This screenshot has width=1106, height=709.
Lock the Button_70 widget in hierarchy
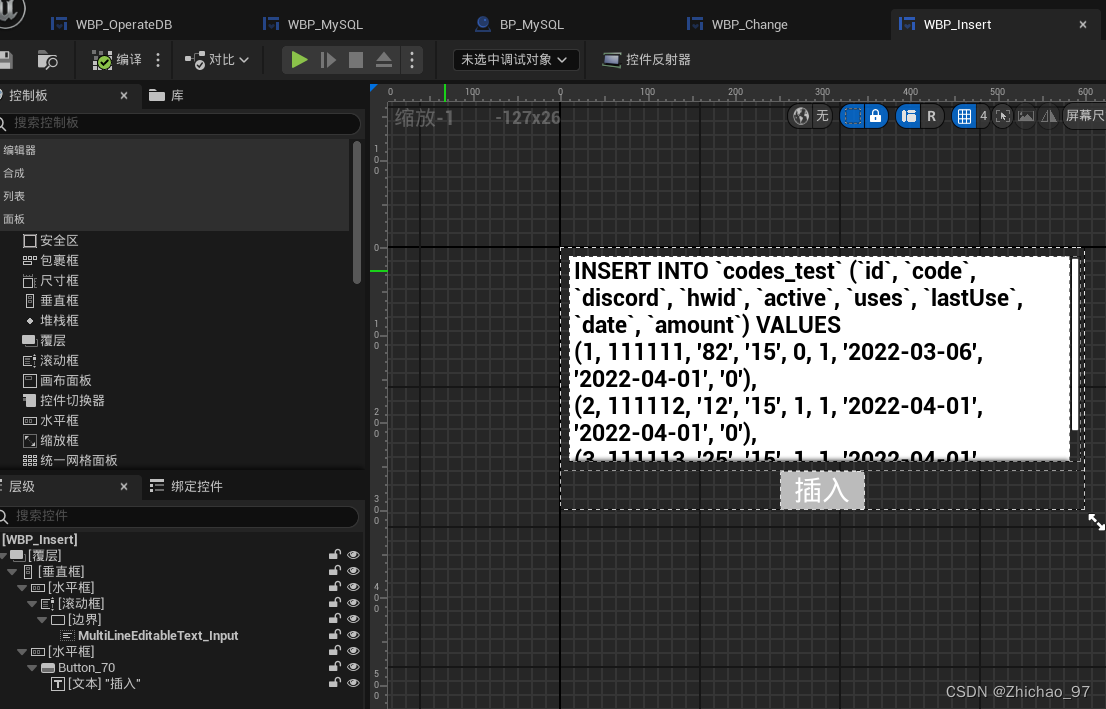335,667
